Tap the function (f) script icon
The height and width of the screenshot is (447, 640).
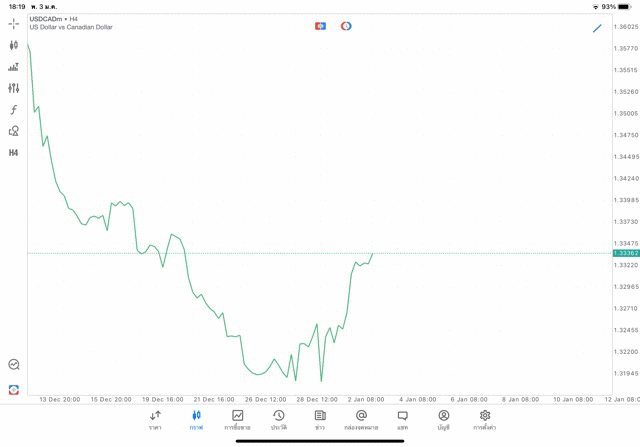(x=13, y=110)
